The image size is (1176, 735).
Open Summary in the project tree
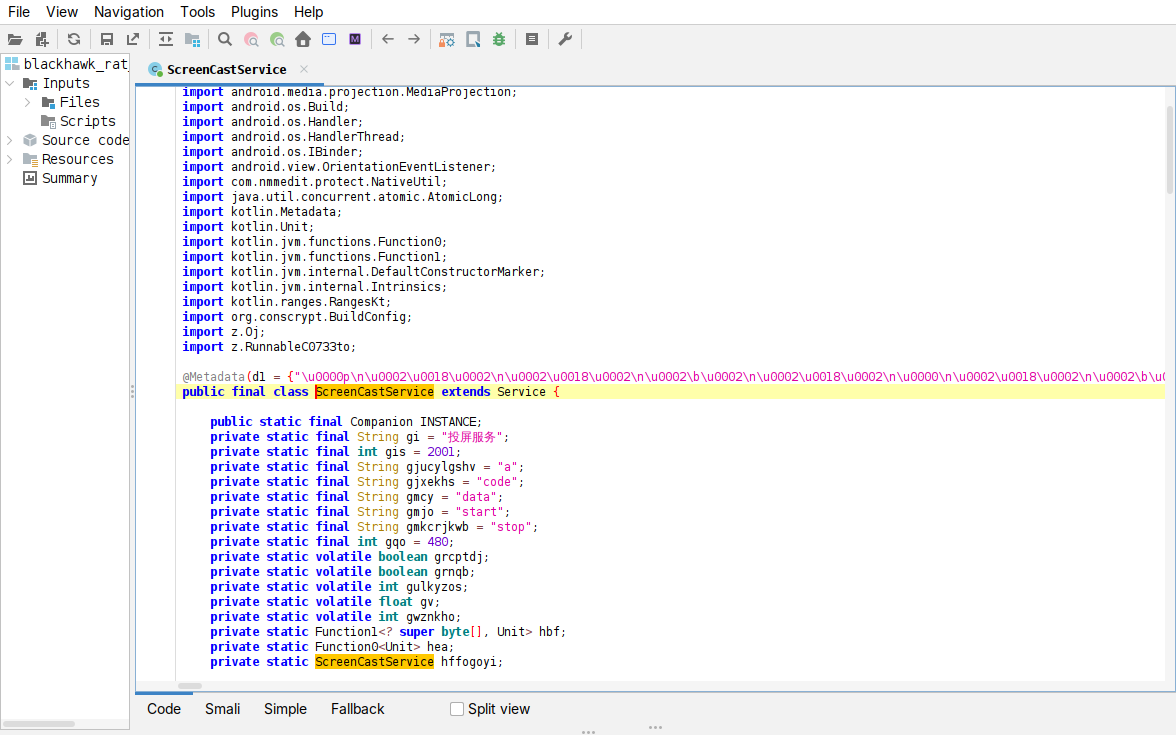tap(70, 178)
